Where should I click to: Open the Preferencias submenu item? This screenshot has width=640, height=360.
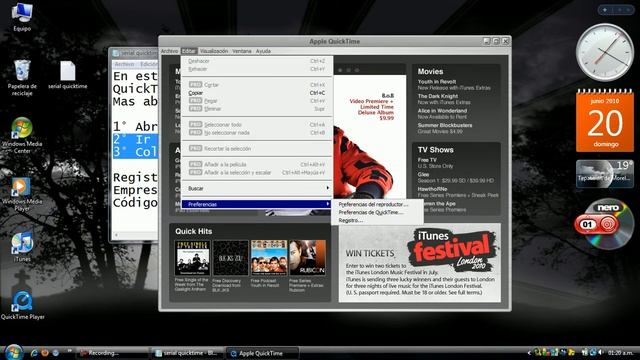click(257, 204)
